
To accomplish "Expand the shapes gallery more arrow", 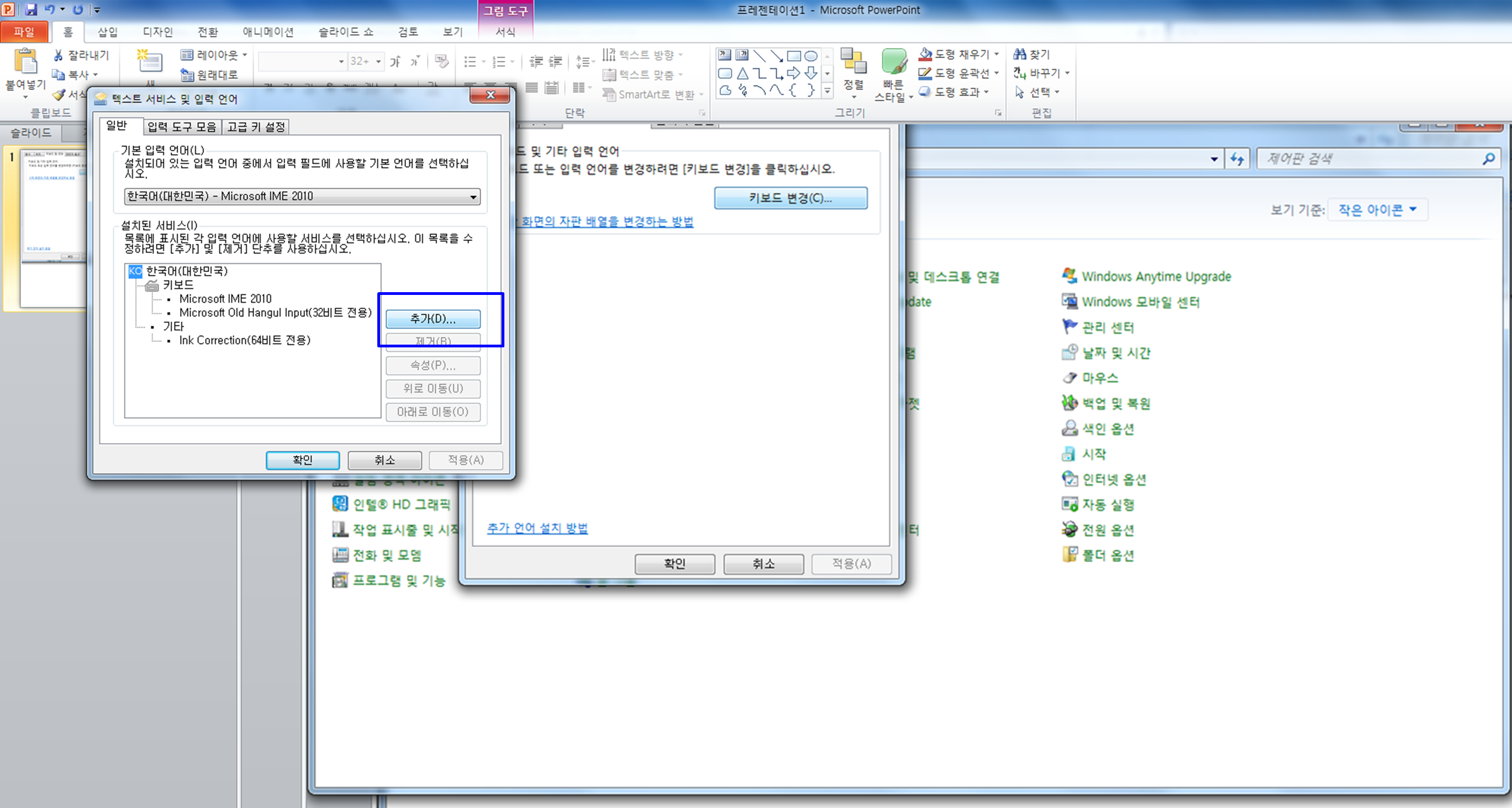I will (x=827, y=91).
